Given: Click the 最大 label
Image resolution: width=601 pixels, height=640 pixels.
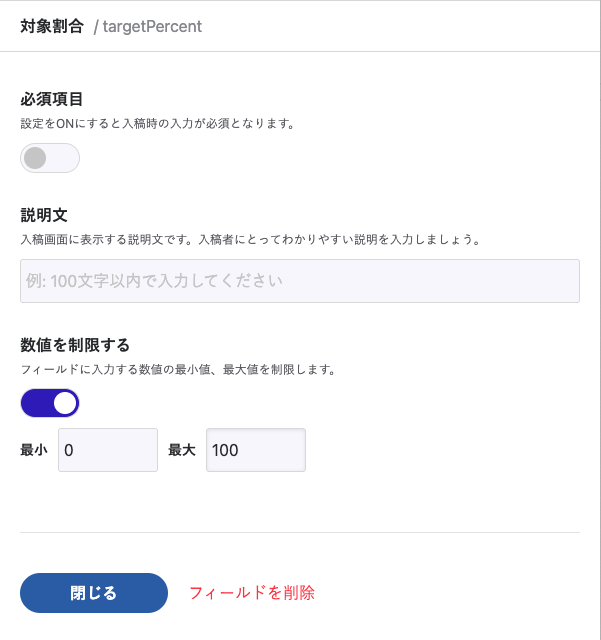Looking at the screenshot, I should pos(181,450).
